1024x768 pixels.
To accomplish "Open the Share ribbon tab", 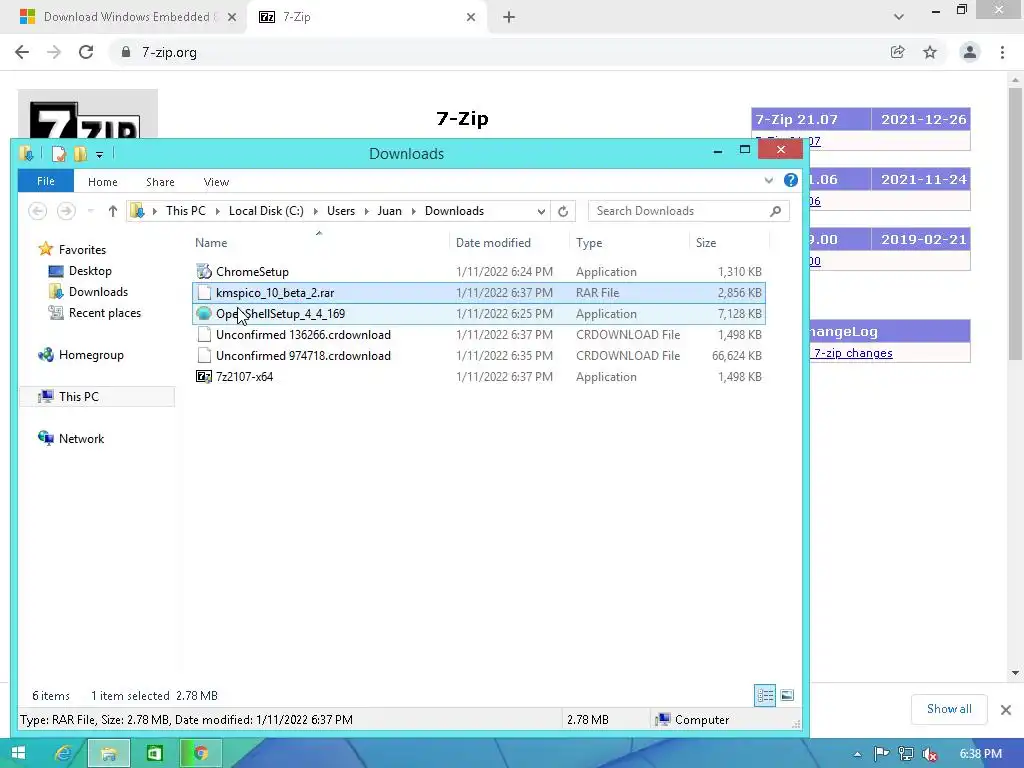I will [160, 182].
